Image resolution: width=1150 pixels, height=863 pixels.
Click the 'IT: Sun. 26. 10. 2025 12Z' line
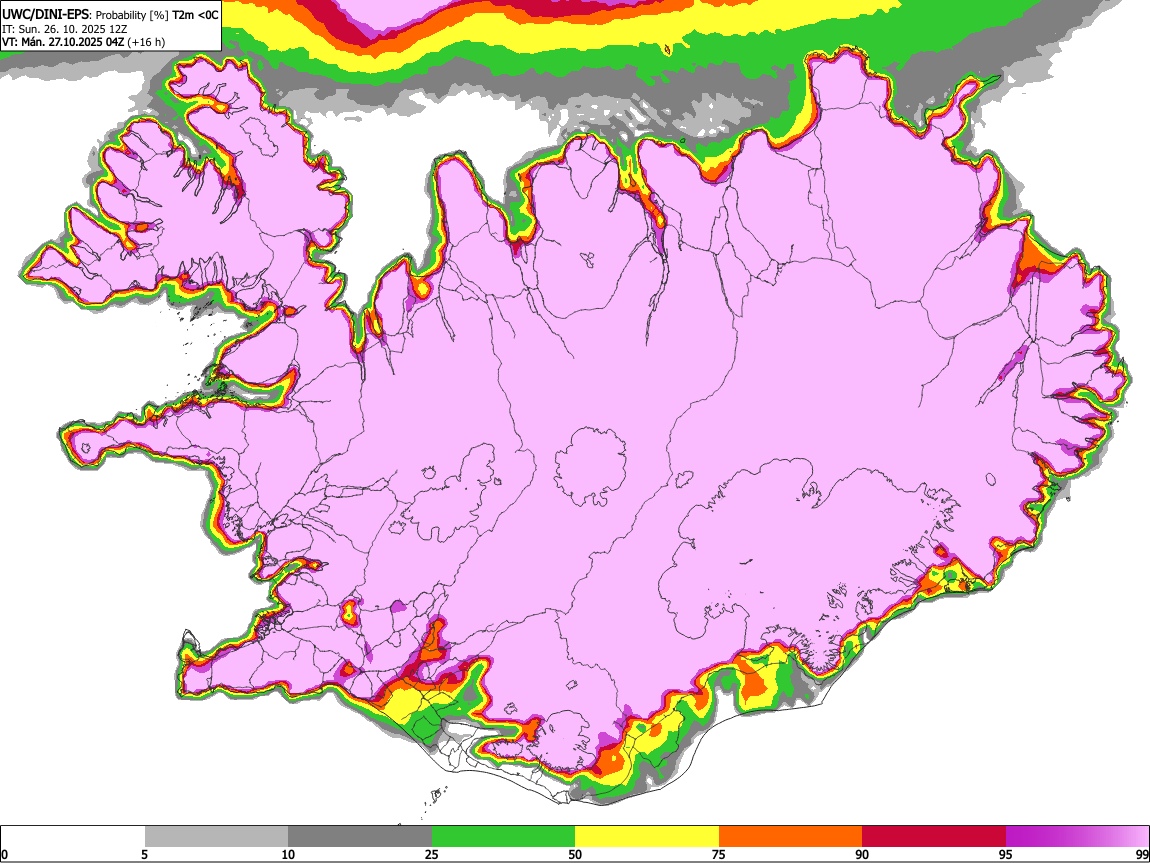point(64,29)
